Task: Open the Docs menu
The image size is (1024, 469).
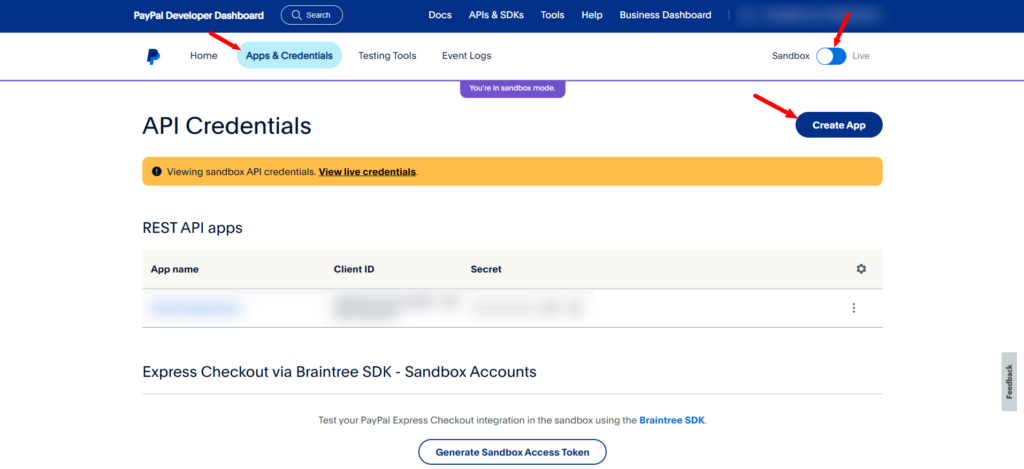Action: (440, 15)
